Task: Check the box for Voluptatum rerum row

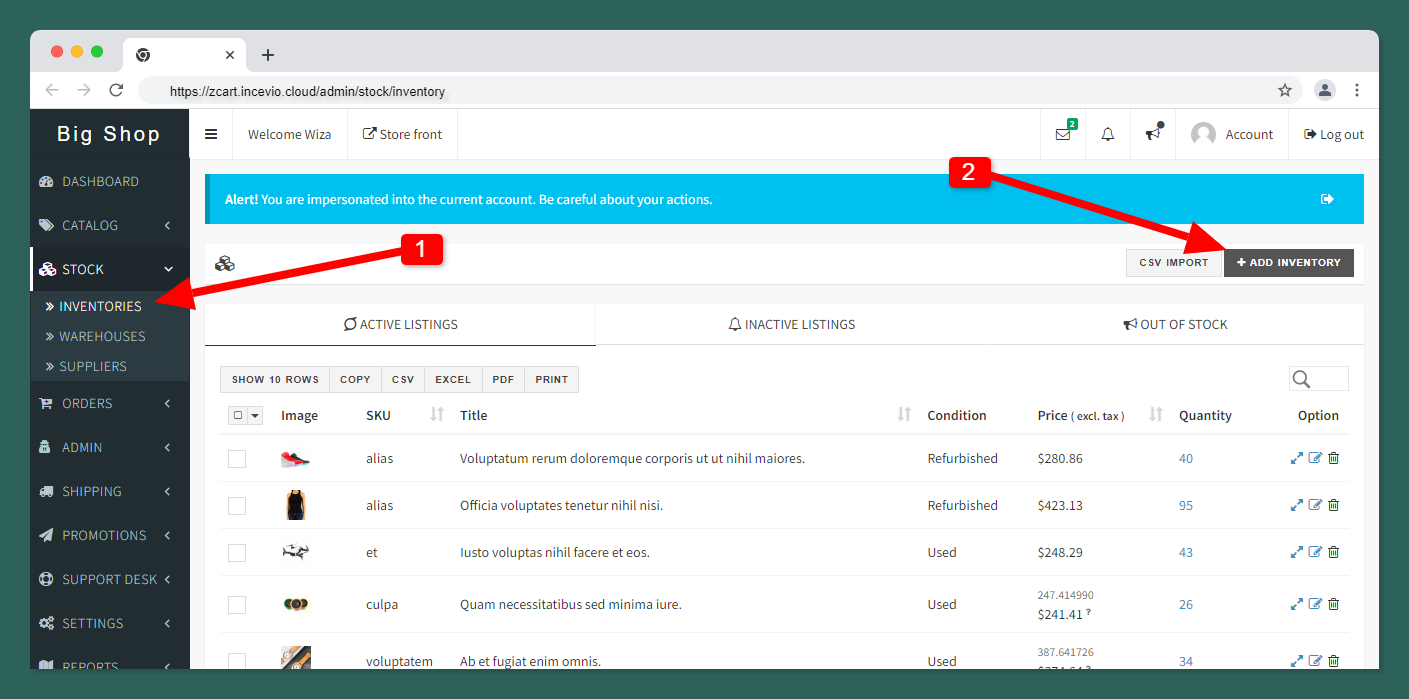Action: coord(237,459)
